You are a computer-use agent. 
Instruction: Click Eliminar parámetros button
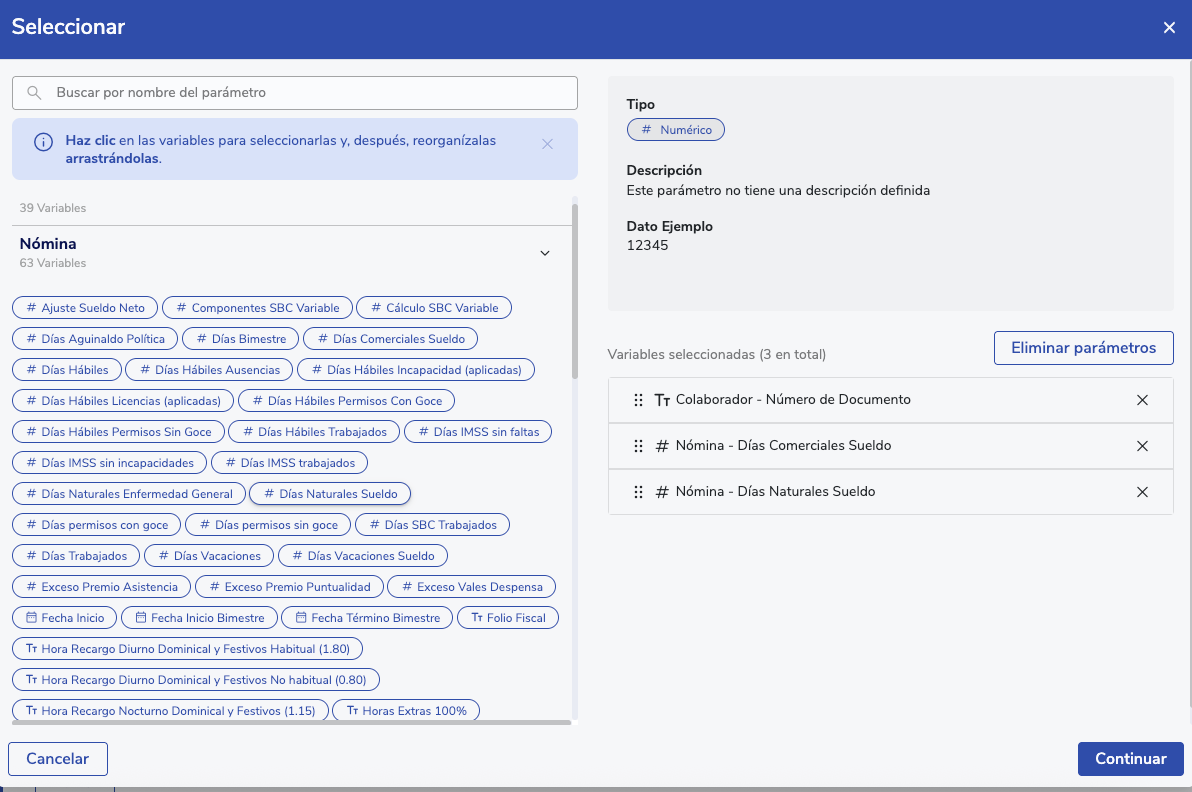tap(1083, 348)
